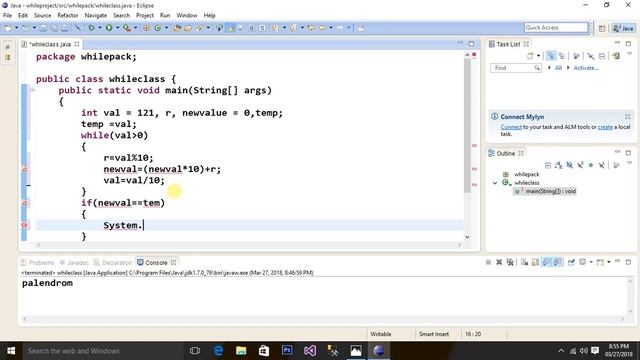Viewport: 640px width, 360px height.
Task: Open the Refactor menu
Action: coord(68,15)
